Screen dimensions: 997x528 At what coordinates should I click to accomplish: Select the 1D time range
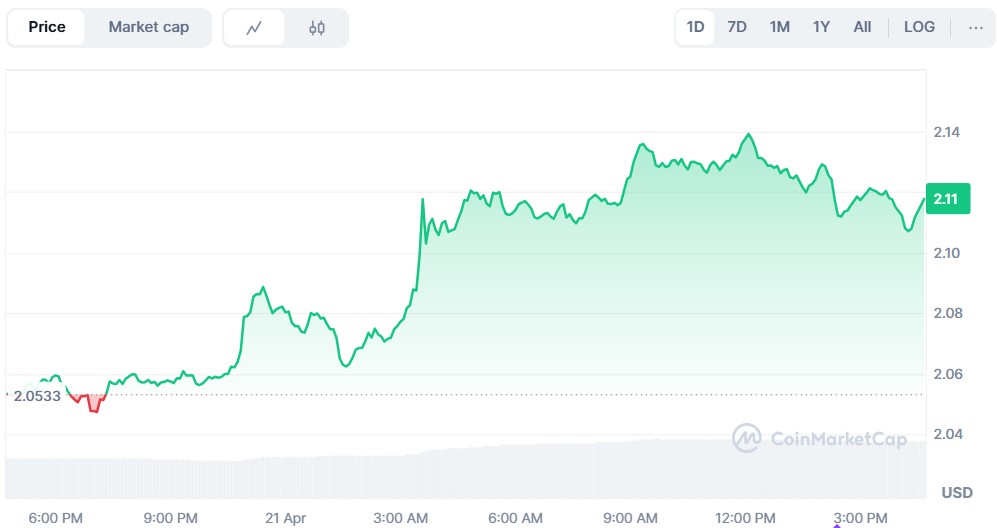tap(696, 28)
